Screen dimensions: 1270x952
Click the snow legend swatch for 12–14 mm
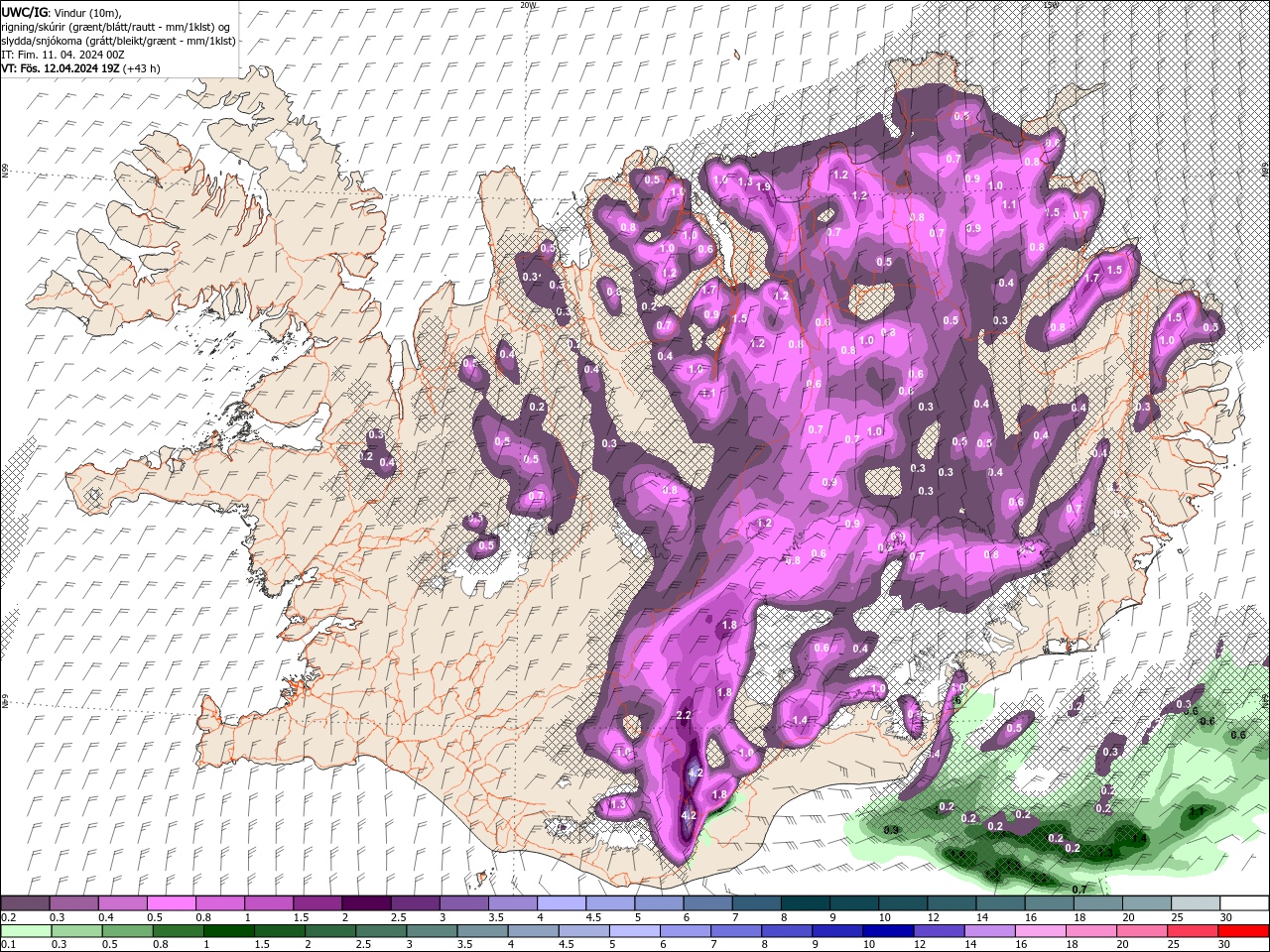(x=952, y=902)
